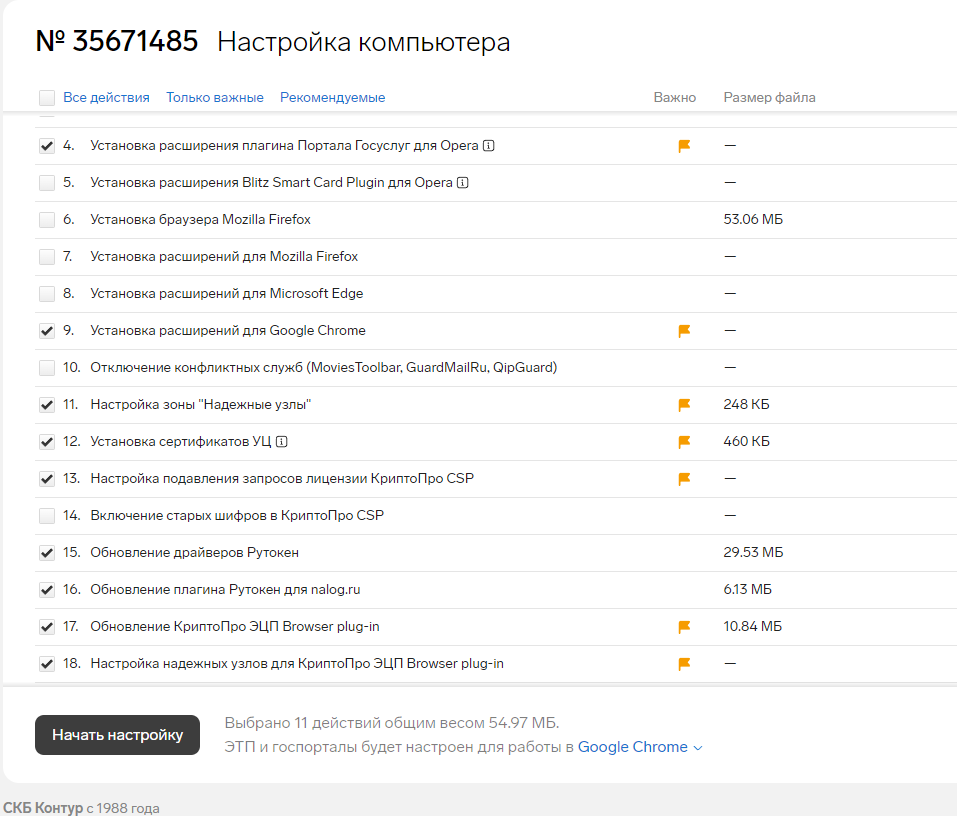
Task: Disable Обновление драйверов Рутокен checkbox
Action: 46,552
